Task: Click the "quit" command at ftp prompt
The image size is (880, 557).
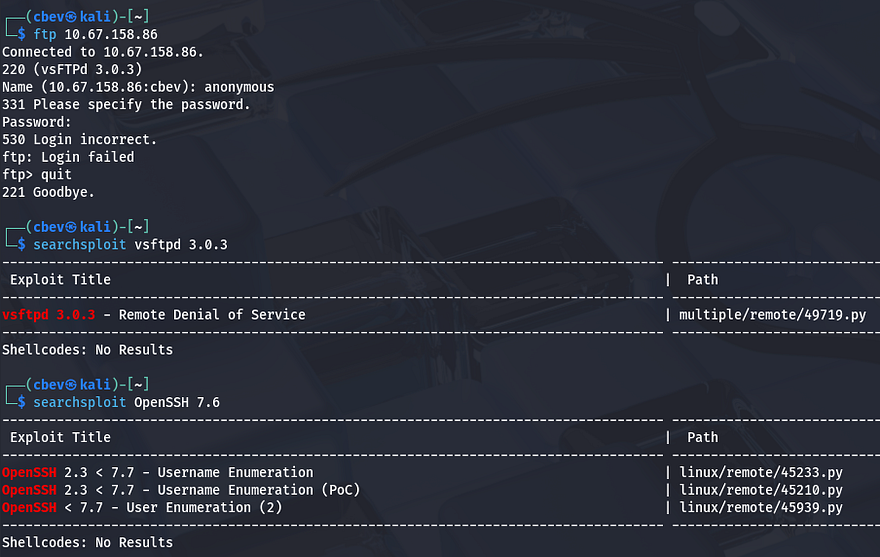Action: tap(56, 174)
